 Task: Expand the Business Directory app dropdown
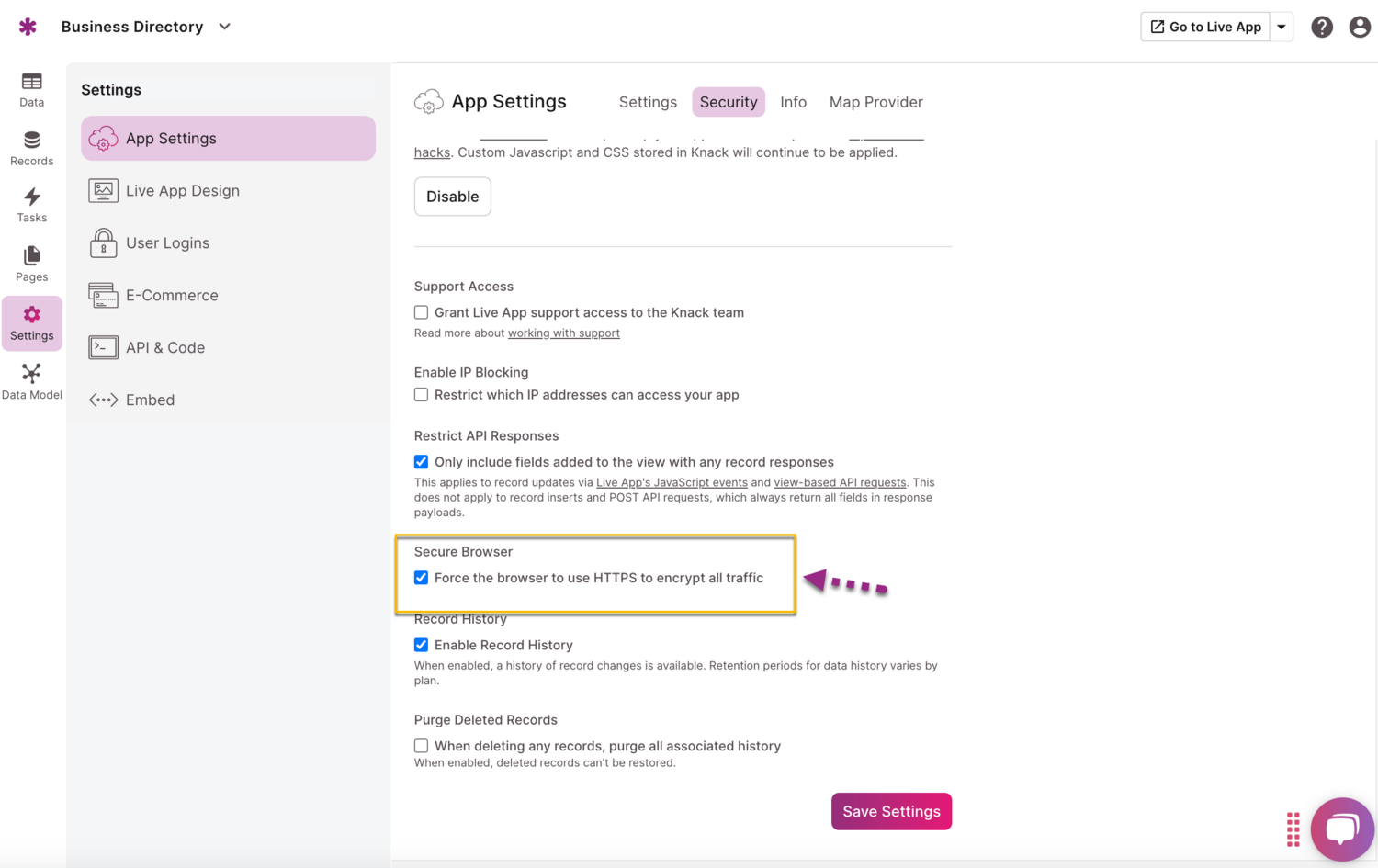point(225,27)
